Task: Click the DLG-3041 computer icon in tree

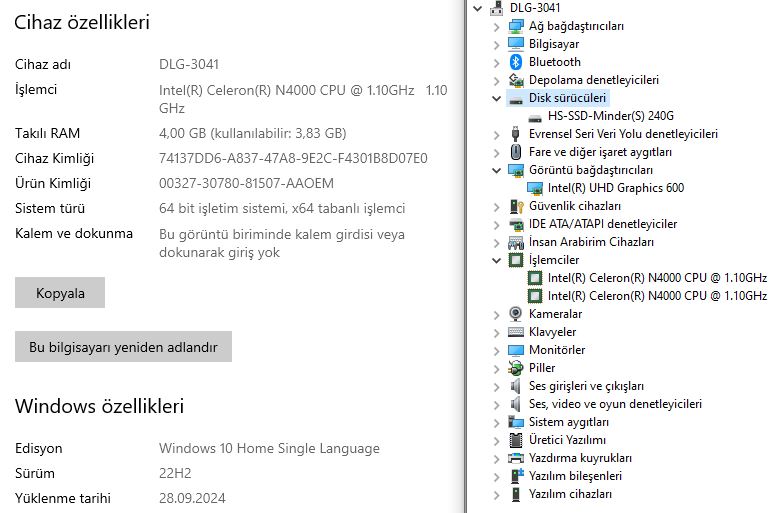Action: click(x=496, y=8)
